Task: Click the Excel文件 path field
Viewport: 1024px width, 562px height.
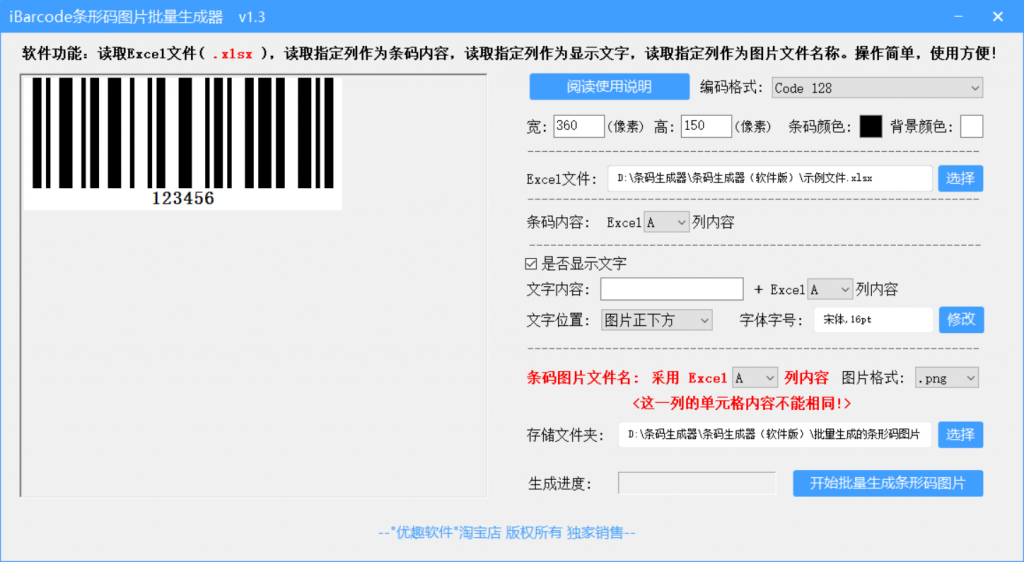Action: click(x=769, y=178)
